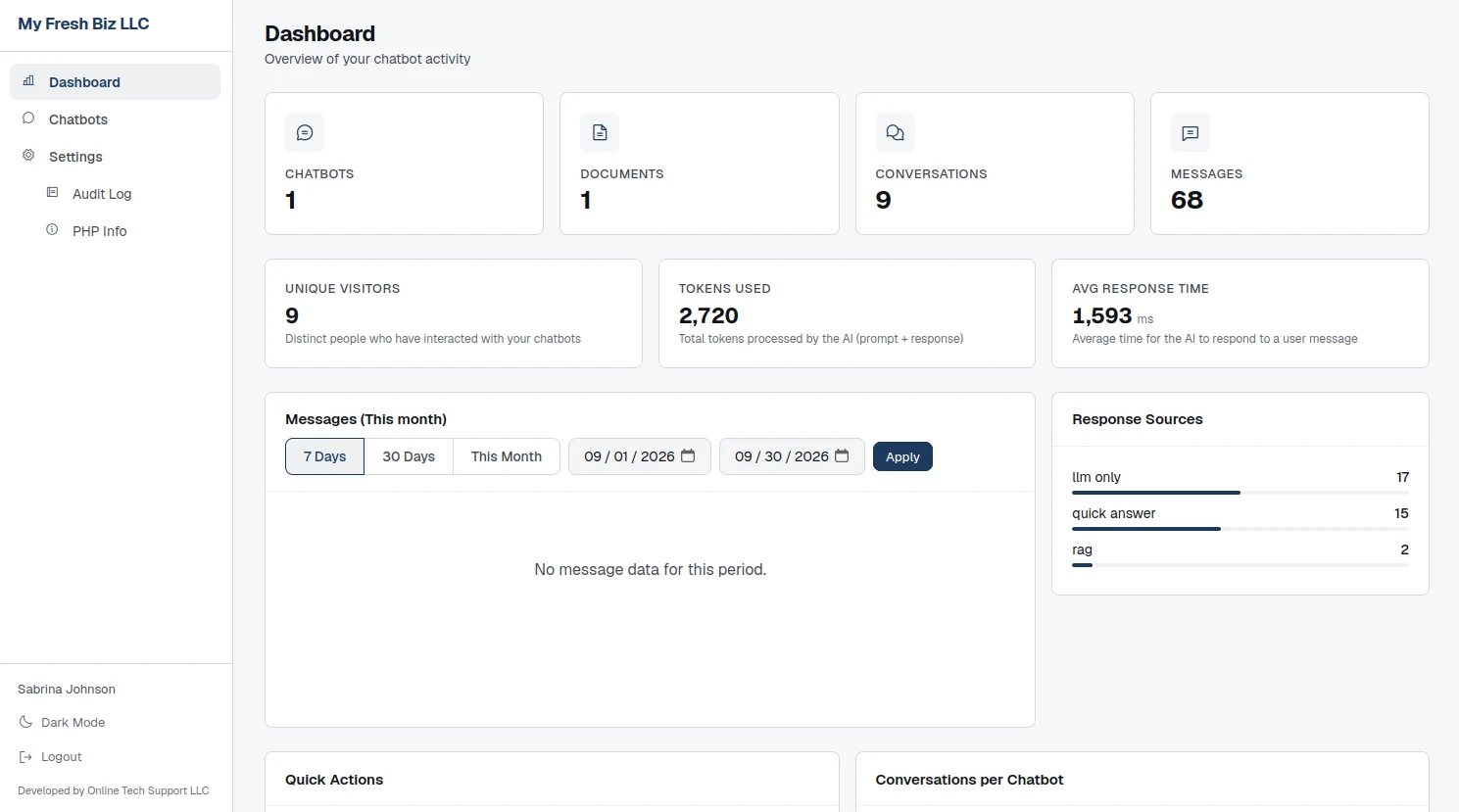1459x812 pixels.
Task: Click the Messages card message square icon
Action: click(1191, 132)
